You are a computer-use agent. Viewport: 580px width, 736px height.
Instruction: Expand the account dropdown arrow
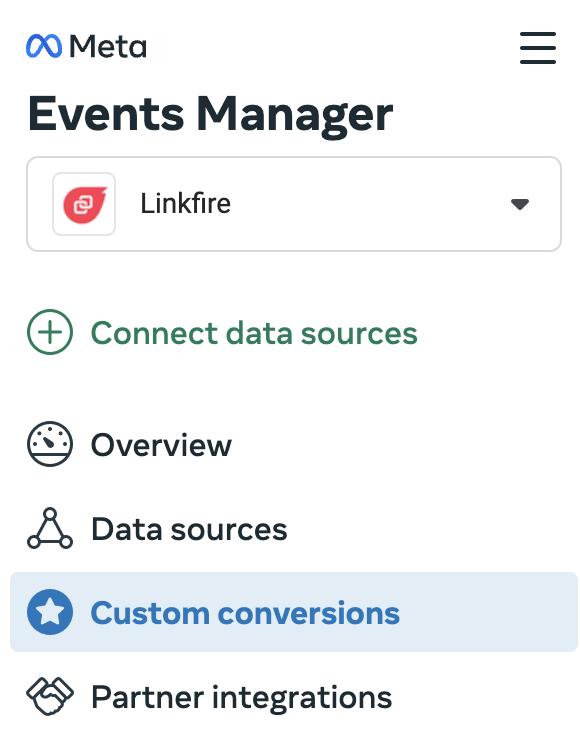tap(520, 204)
